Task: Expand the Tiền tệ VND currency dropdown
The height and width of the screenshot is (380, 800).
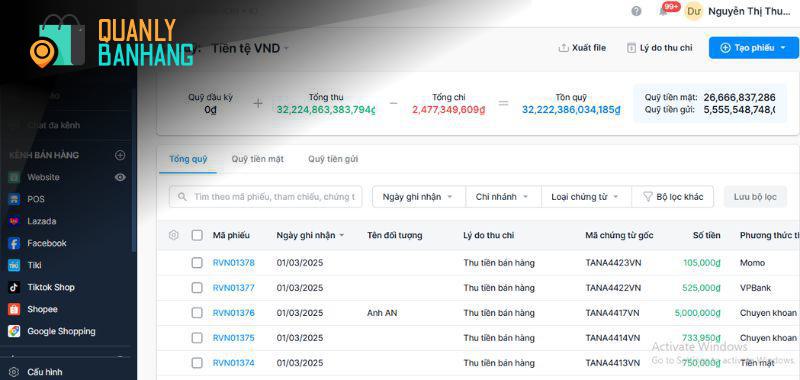Action: point(250,48)
